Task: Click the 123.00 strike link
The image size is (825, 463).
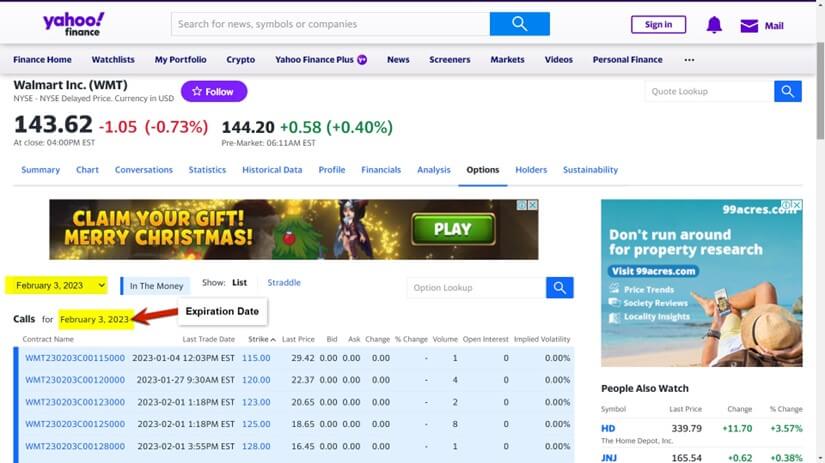Action: [256, 402]
